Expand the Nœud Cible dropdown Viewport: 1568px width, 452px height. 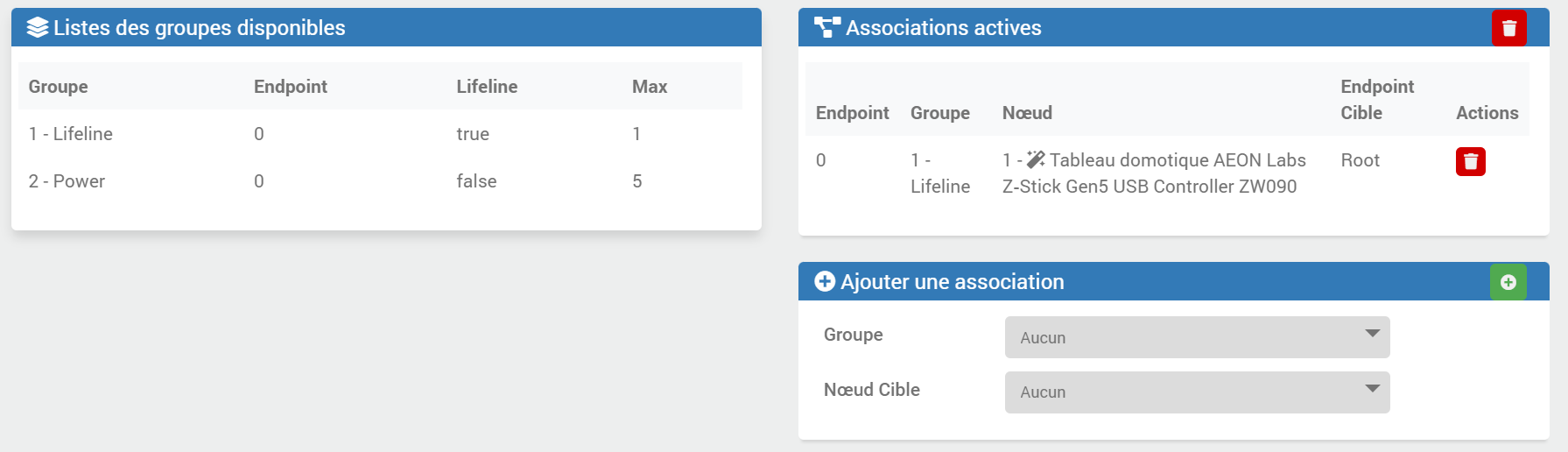point(1196,392)
